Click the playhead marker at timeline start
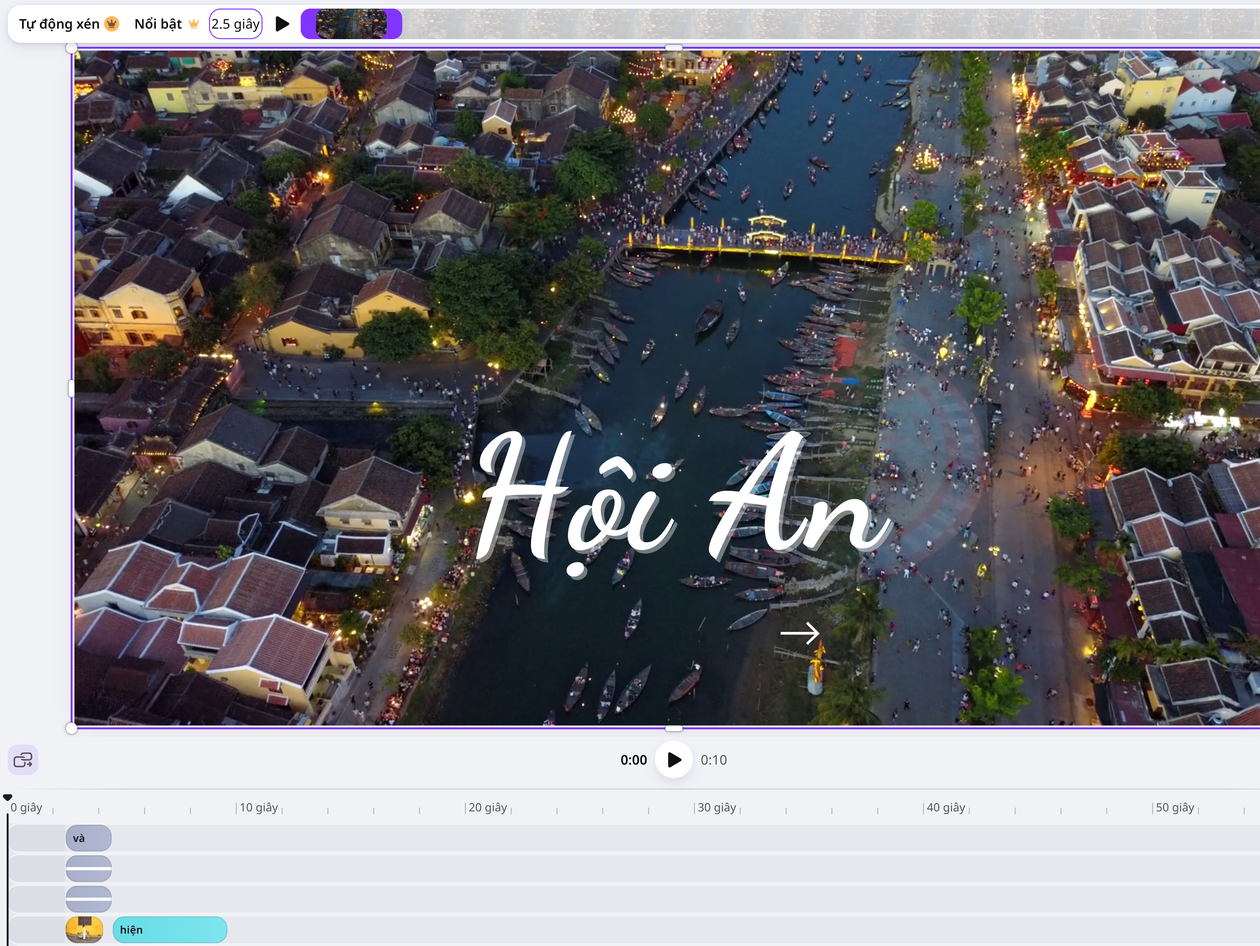The height and width of the screenshot is (946, 1260). [8, 798]
